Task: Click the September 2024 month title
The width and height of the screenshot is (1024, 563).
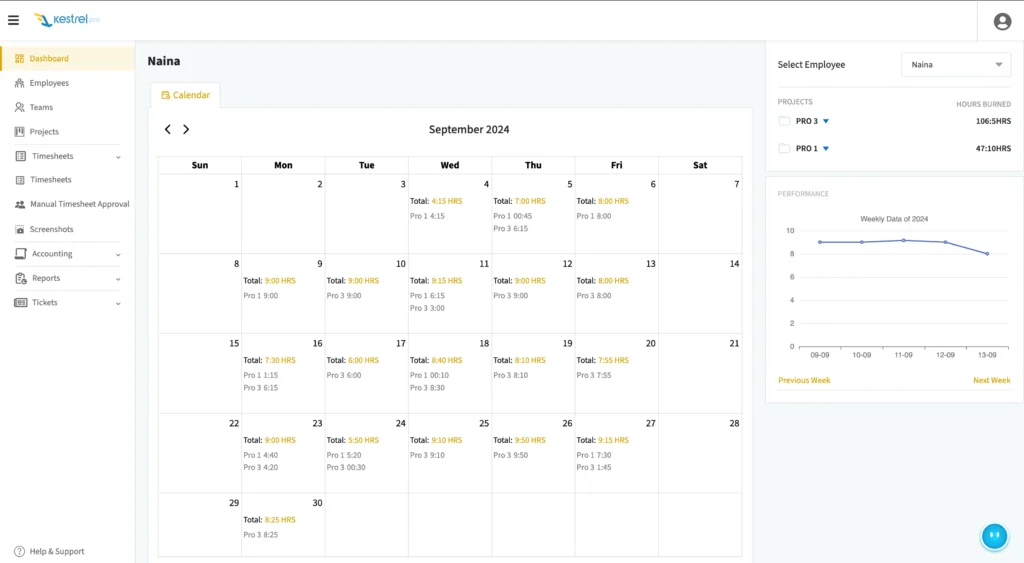Action: pos(469,129)
